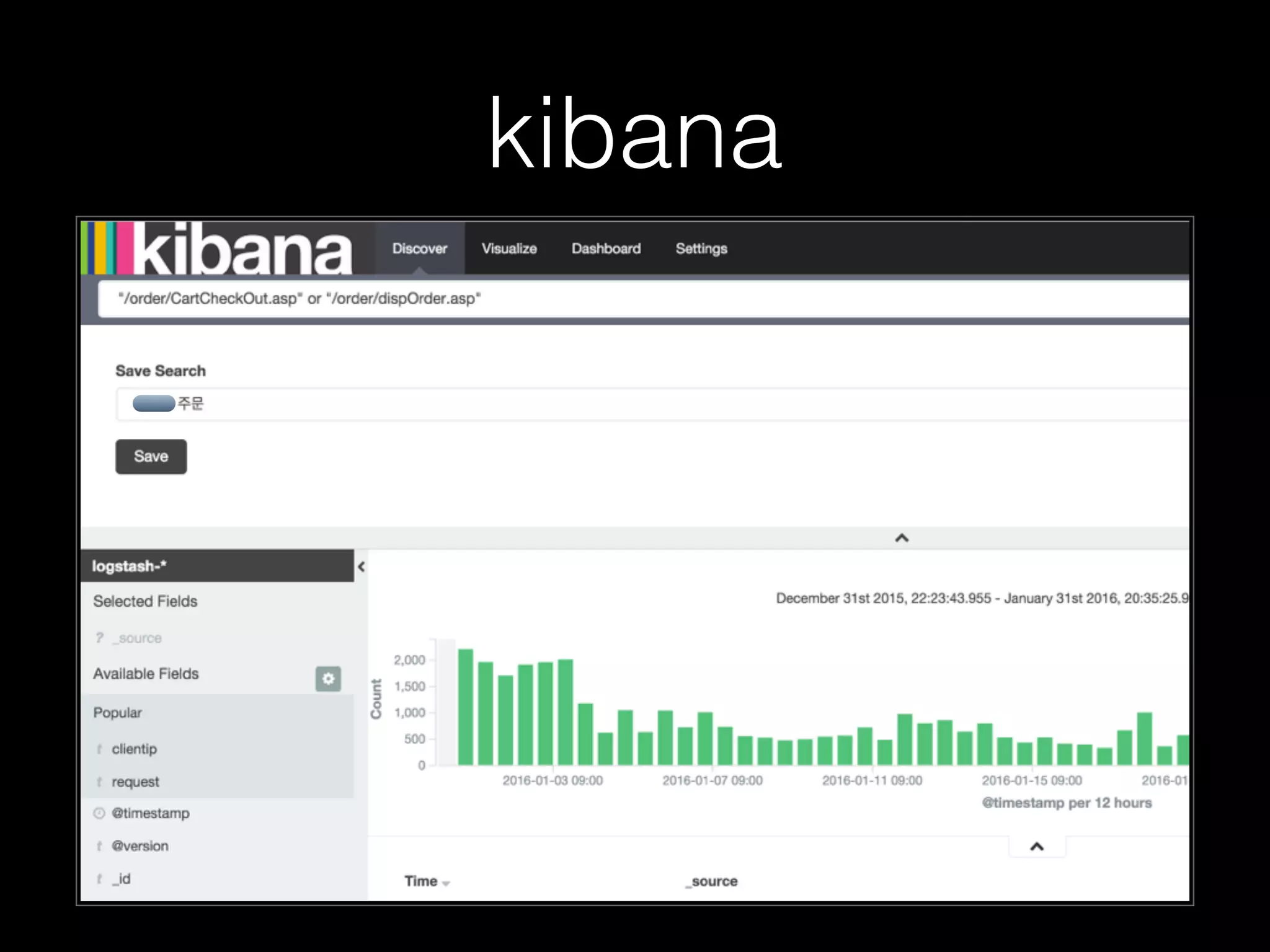Image resolution: width=1270 pixels, height=952 pixels.
Task: Sort by the Time column header
Action: tap(427, 881)
